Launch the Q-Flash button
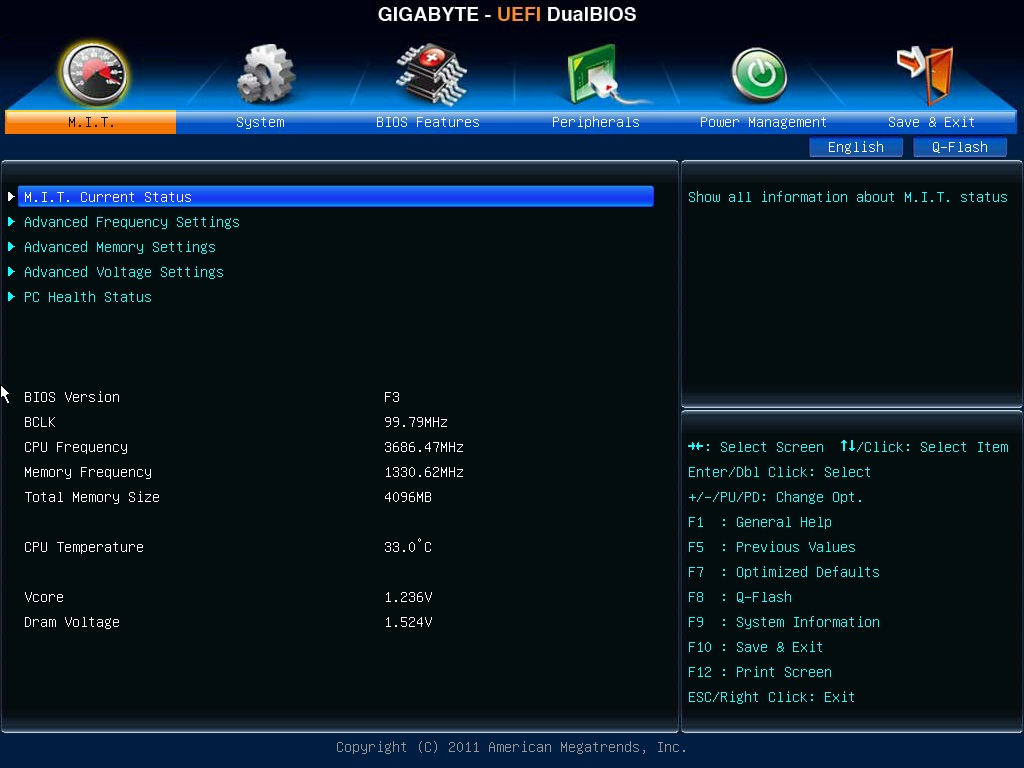The height and width of the screenshot is (768, 1024). [959, 148]
